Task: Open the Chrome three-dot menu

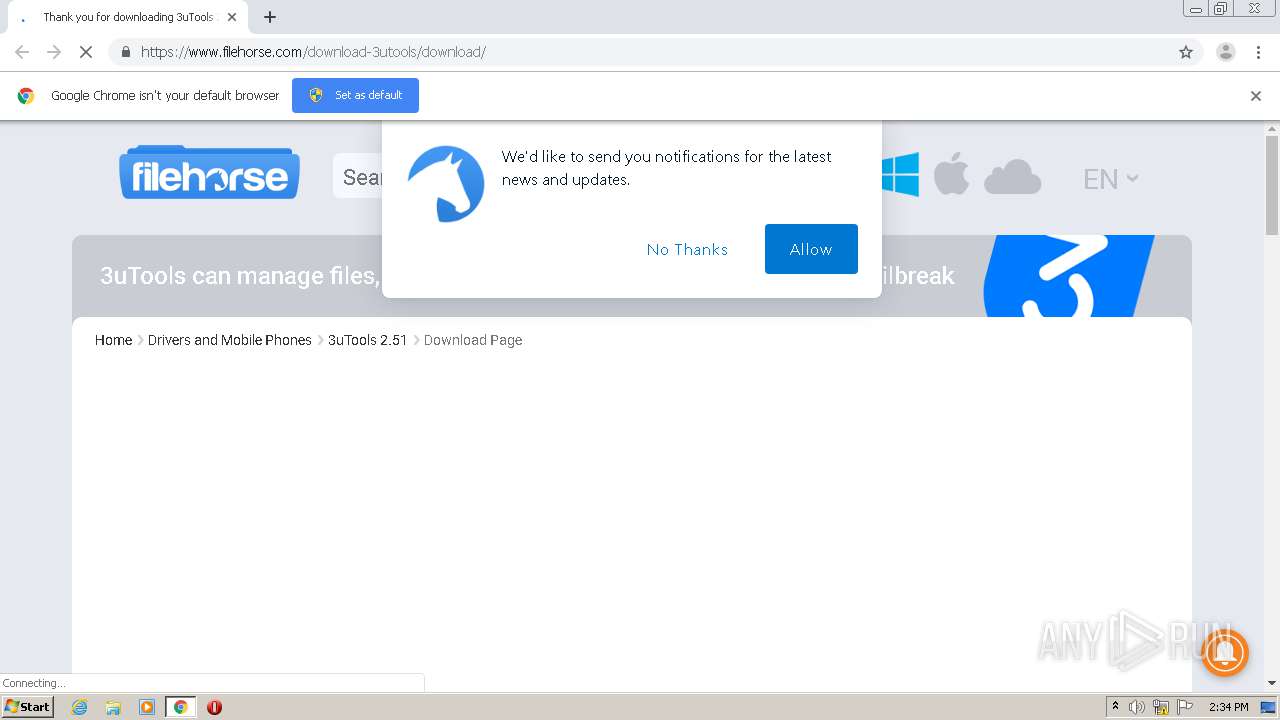Action: point(1259,52)
